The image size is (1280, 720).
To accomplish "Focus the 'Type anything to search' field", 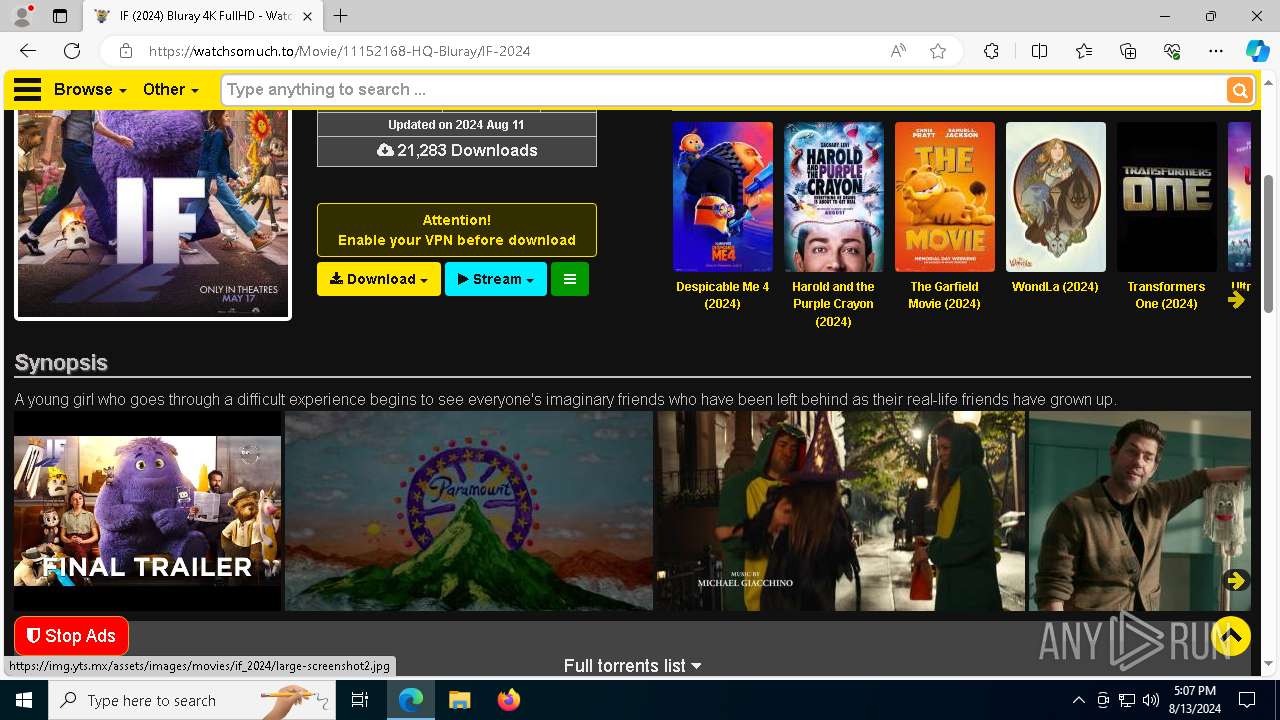I will (x=723, y=90).
